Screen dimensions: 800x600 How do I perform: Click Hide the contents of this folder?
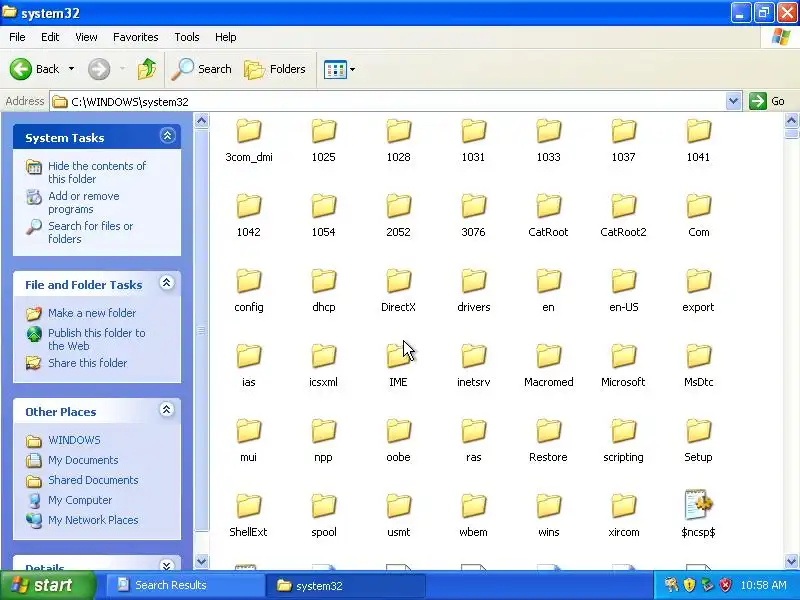tap(97, 172)
